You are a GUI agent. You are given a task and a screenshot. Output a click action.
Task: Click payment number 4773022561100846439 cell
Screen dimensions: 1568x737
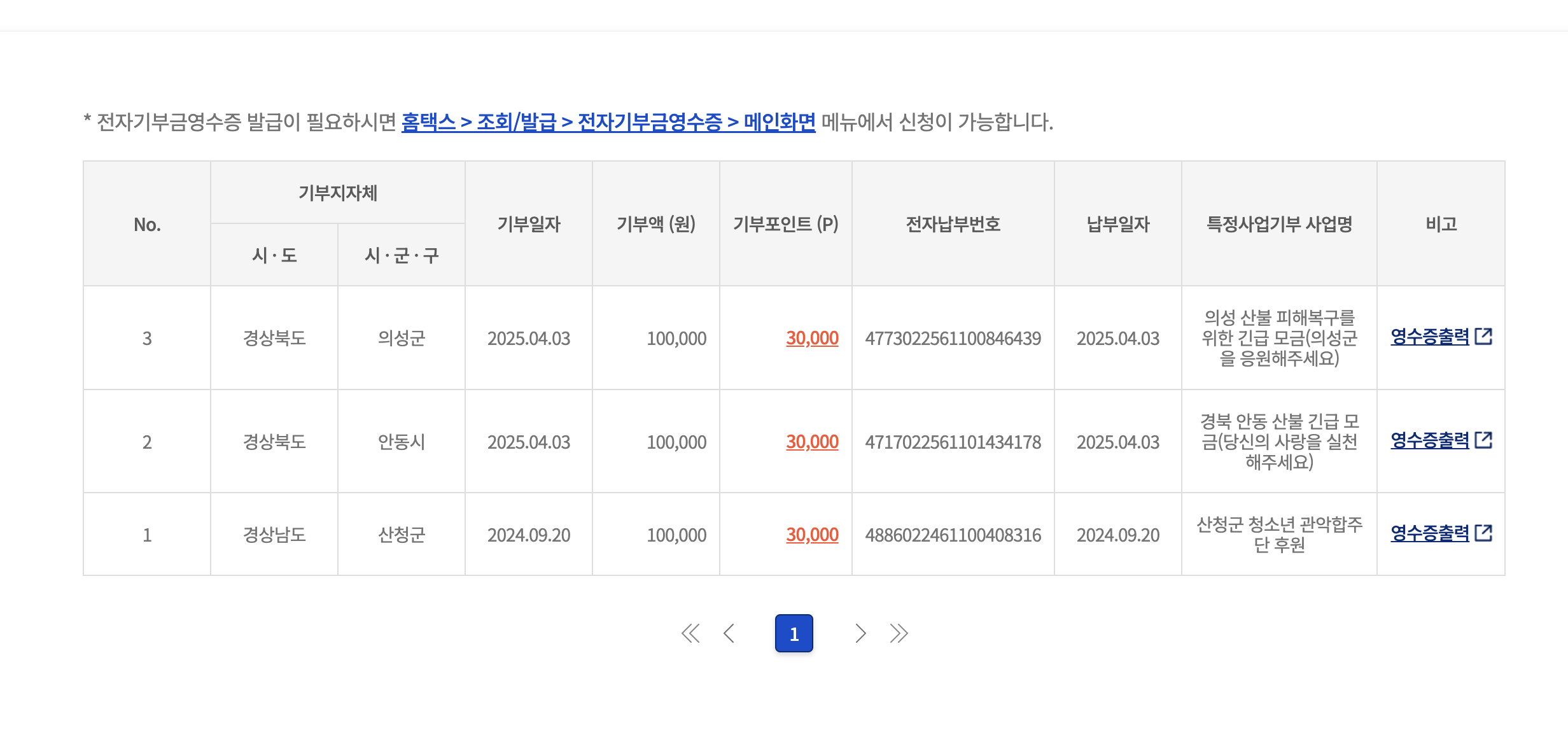pyautogui.click(x=953, y=339)
